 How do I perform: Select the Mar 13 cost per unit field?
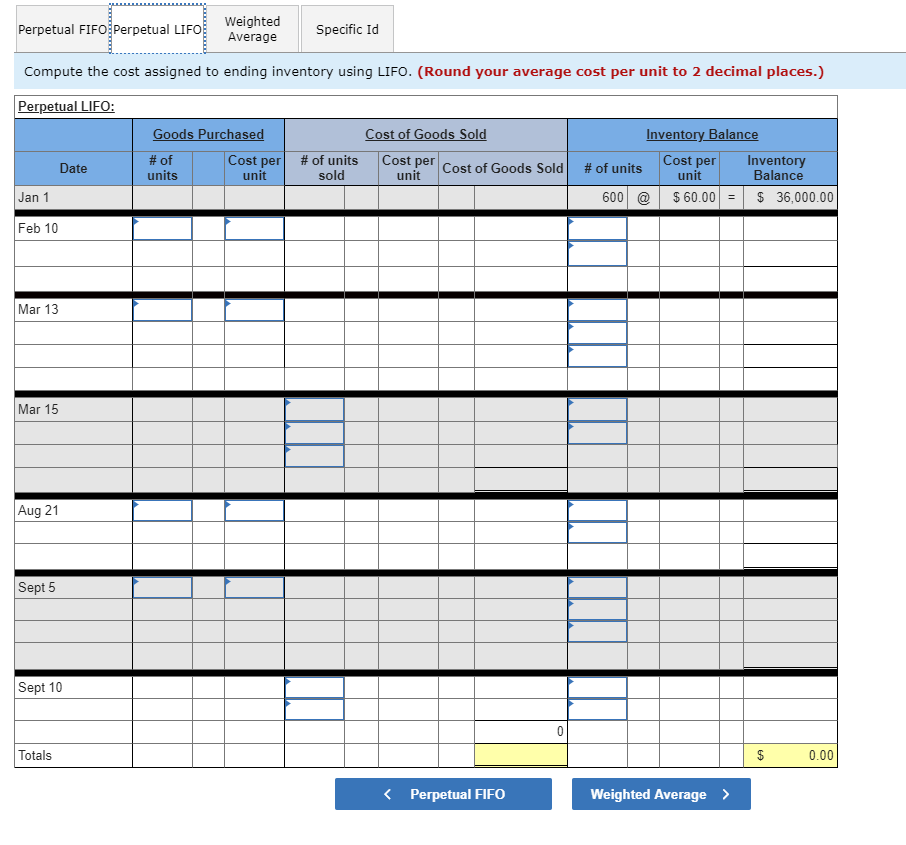pyautogui.click(x=253, y=309)
